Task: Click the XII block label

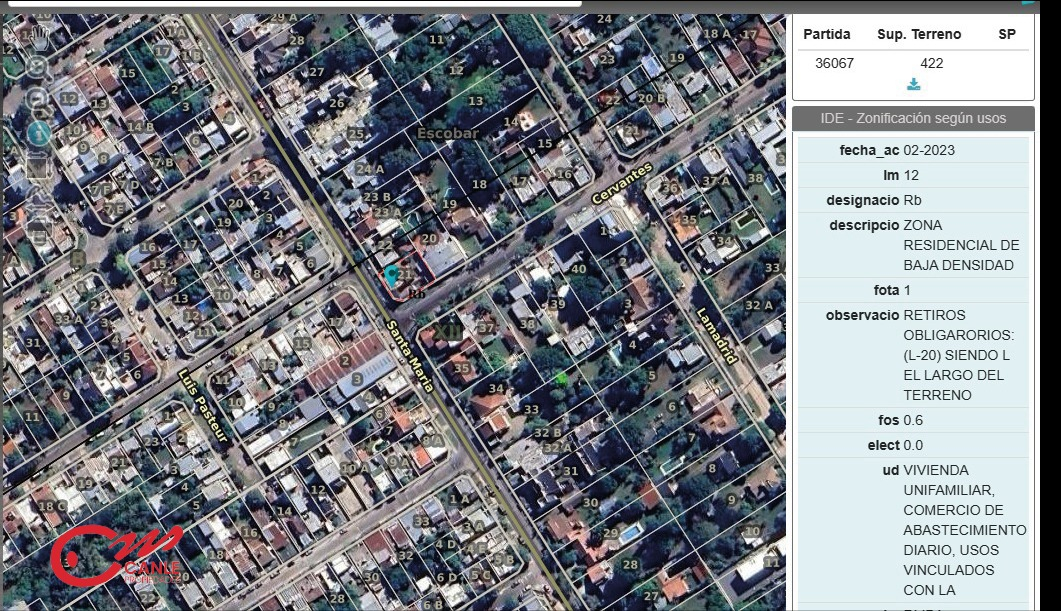Action: [x=447, y=332]
